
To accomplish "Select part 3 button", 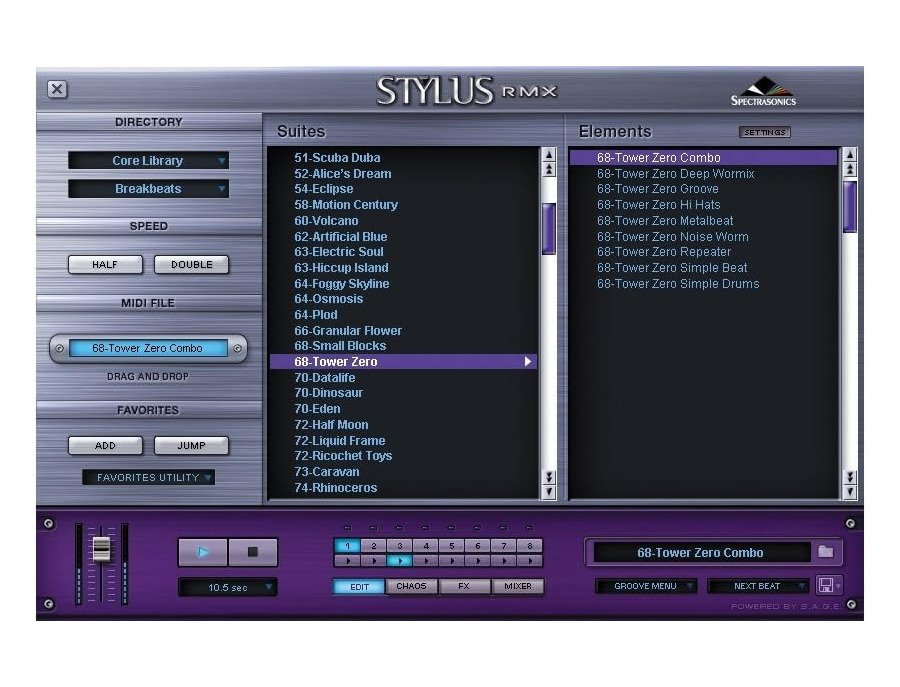I will coord(400,546).
